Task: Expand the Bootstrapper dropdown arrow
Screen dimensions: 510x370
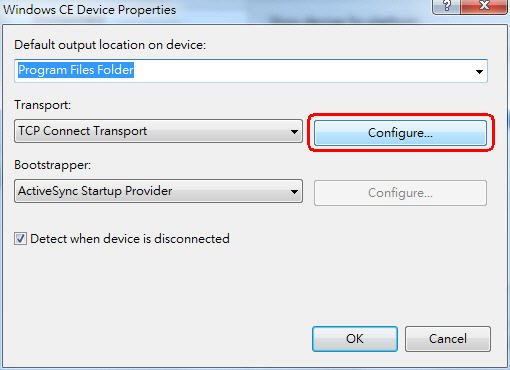Action: pyautogui.click(x=294, y=192)
